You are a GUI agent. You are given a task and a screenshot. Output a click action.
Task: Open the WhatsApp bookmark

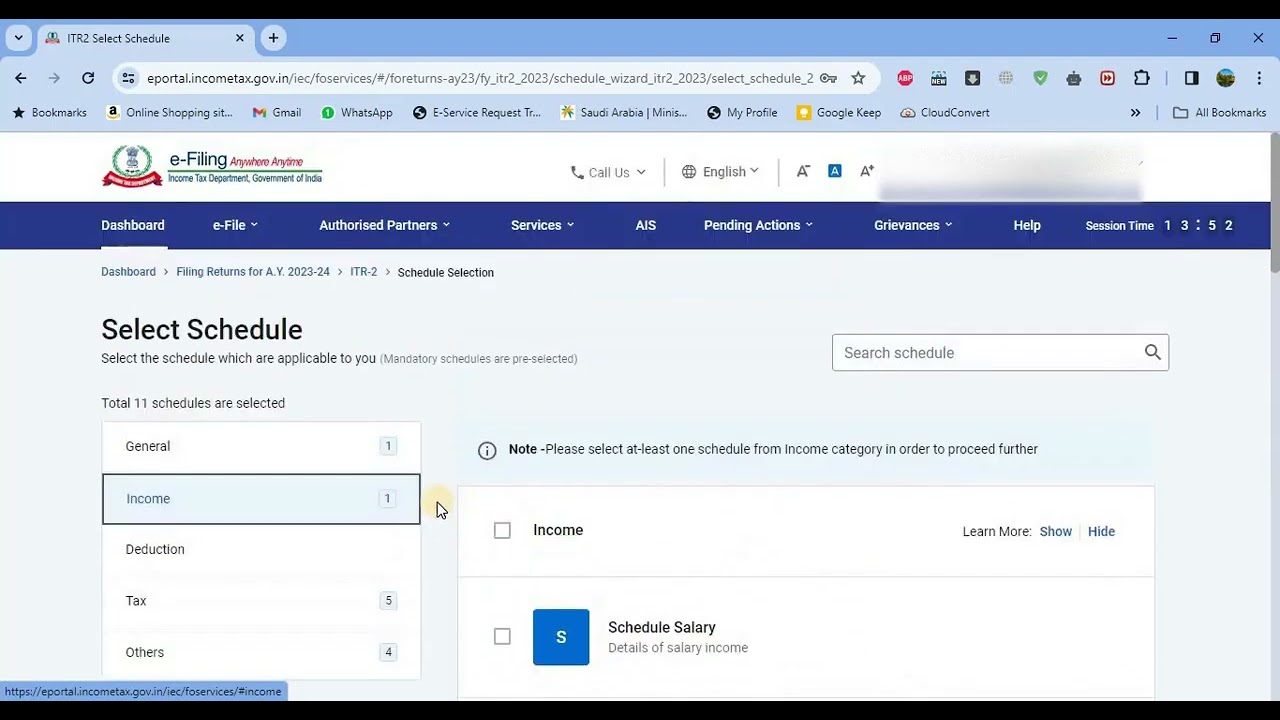[357, 113]
